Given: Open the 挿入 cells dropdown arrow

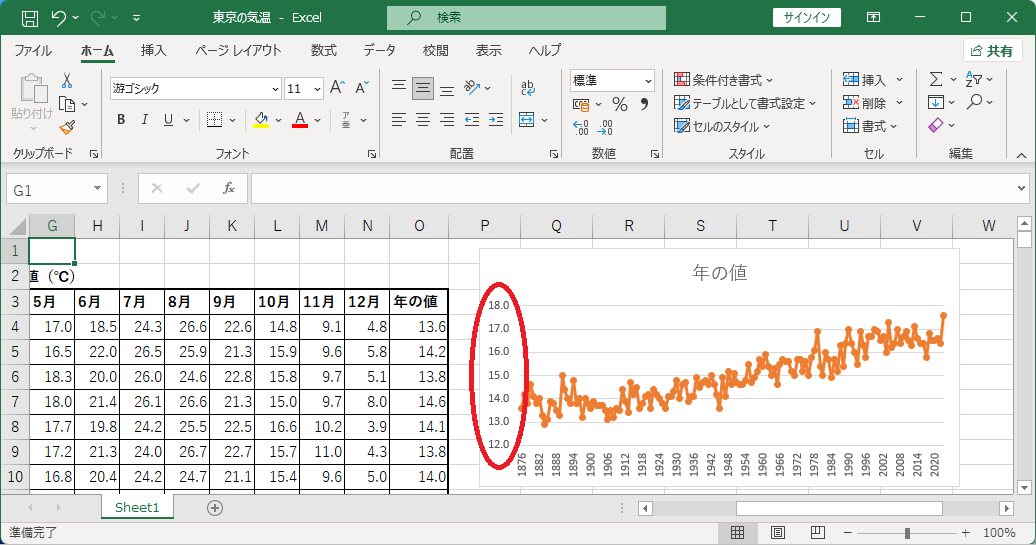Looking at the screenshot, I should click(899, 80).
